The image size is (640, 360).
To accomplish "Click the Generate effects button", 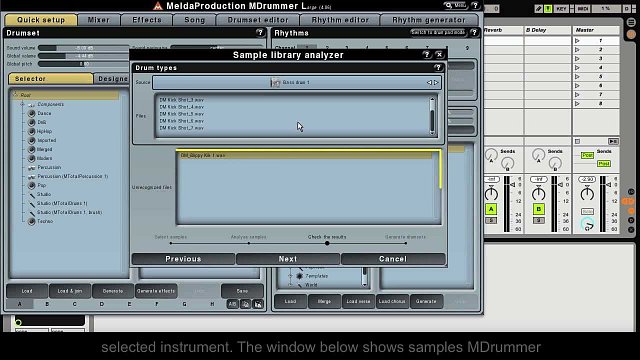I will coord(156,291).
